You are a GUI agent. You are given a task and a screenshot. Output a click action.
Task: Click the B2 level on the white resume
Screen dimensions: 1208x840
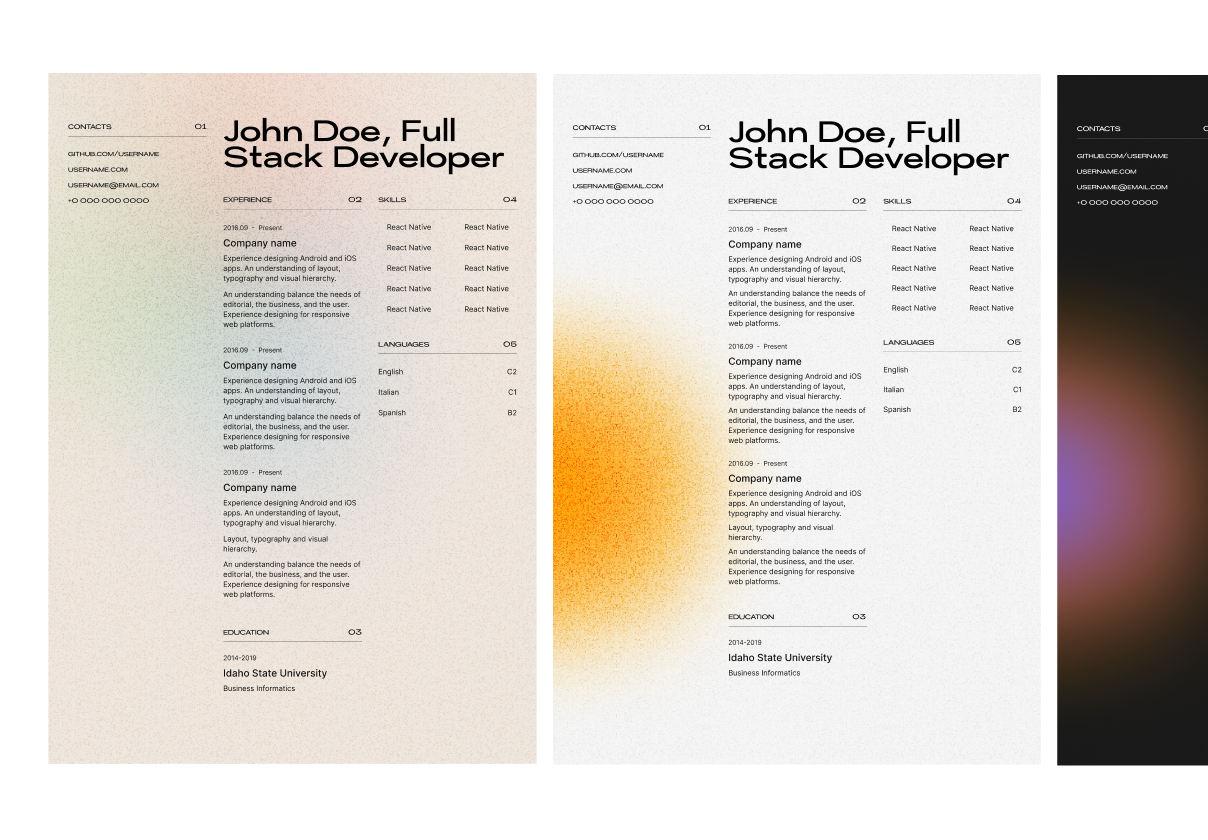pos(1017,410)
